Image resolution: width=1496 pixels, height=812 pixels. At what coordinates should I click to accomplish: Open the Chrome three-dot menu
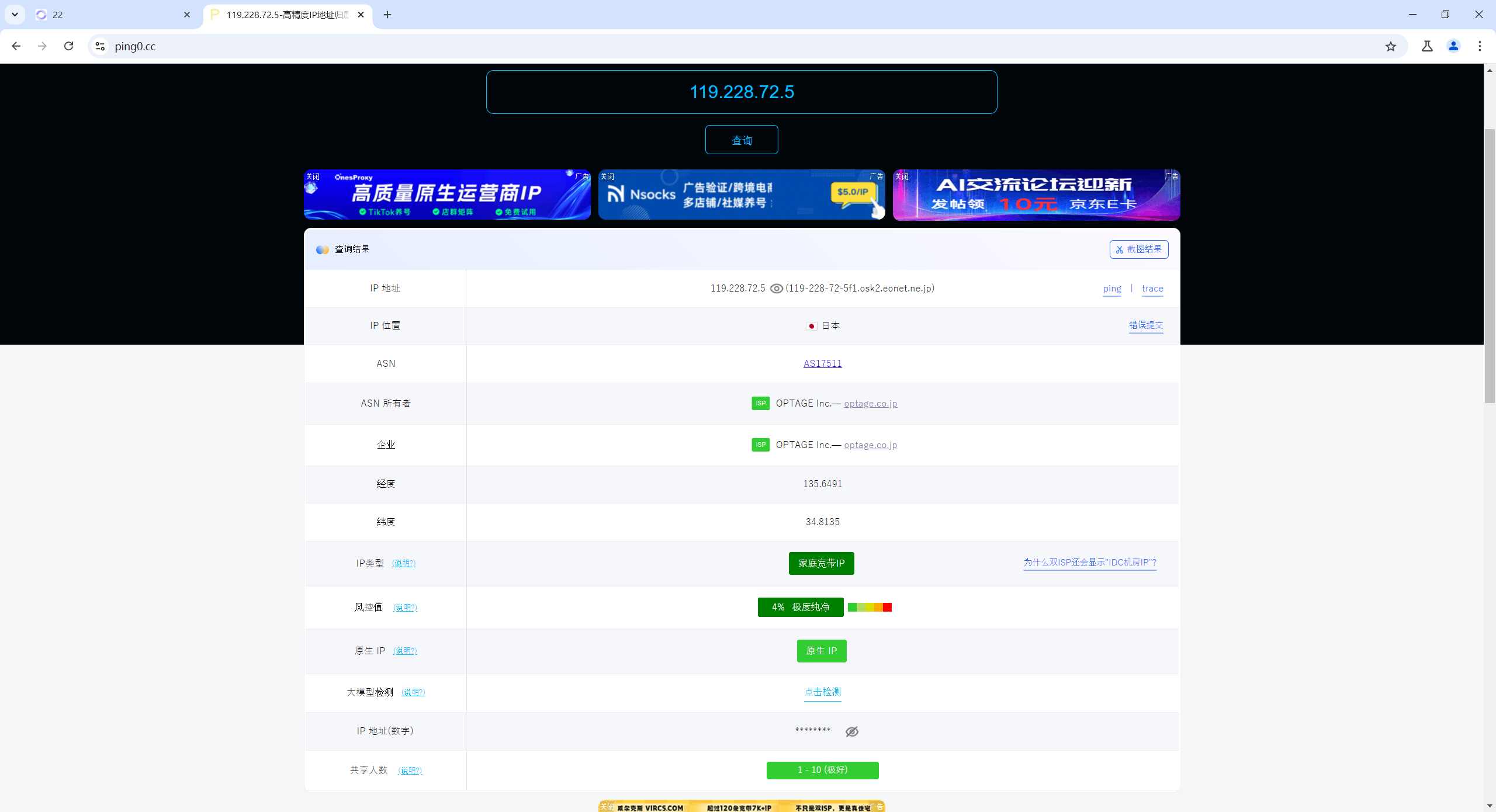point(1480,47)
